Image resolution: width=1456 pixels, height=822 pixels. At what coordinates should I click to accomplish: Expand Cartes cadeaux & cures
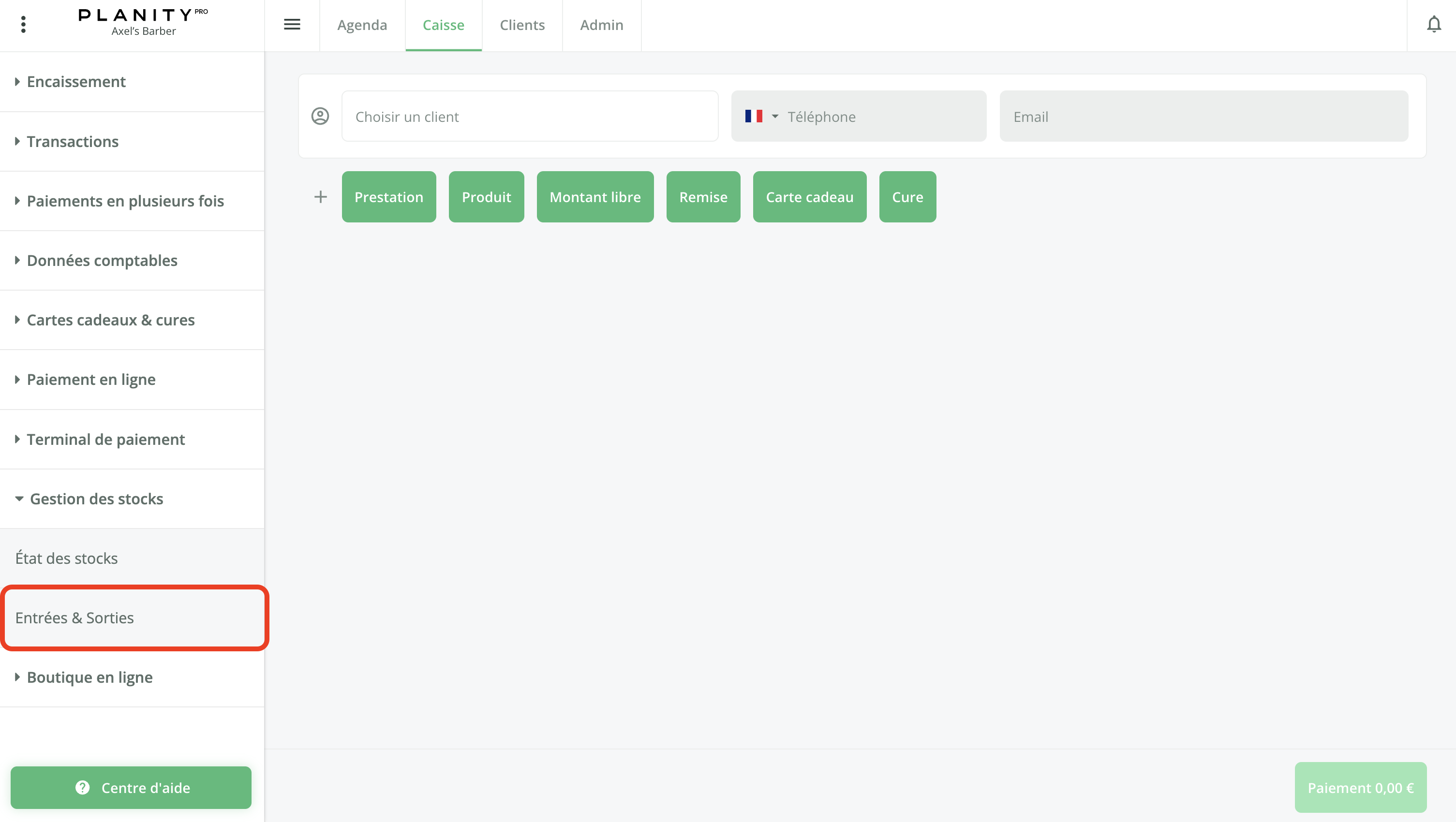coord(111,320)
